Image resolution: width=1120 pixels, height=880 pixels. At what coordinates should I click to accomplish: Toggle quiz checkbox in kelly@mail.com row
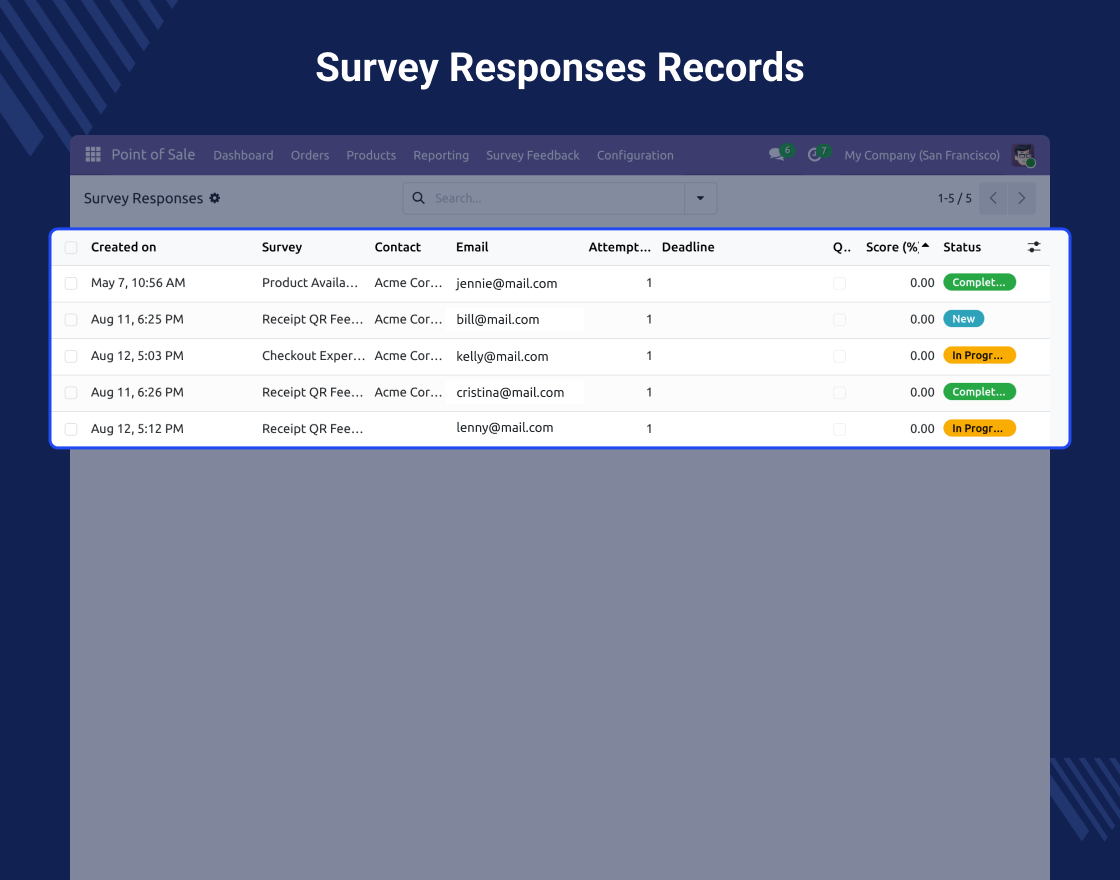point(839,356)
